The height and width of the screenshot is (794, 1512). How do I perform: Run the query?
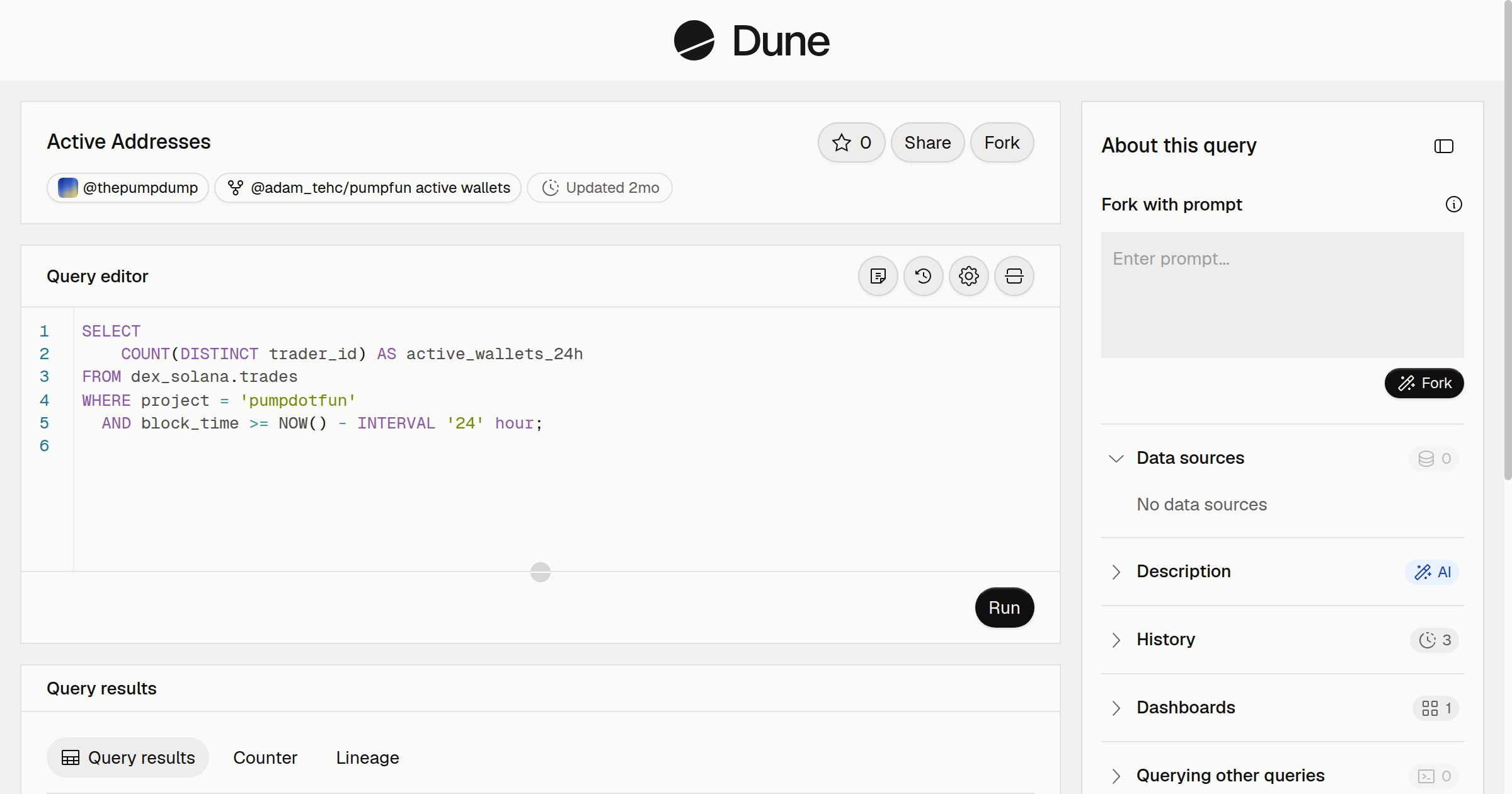pos(1004,607)
